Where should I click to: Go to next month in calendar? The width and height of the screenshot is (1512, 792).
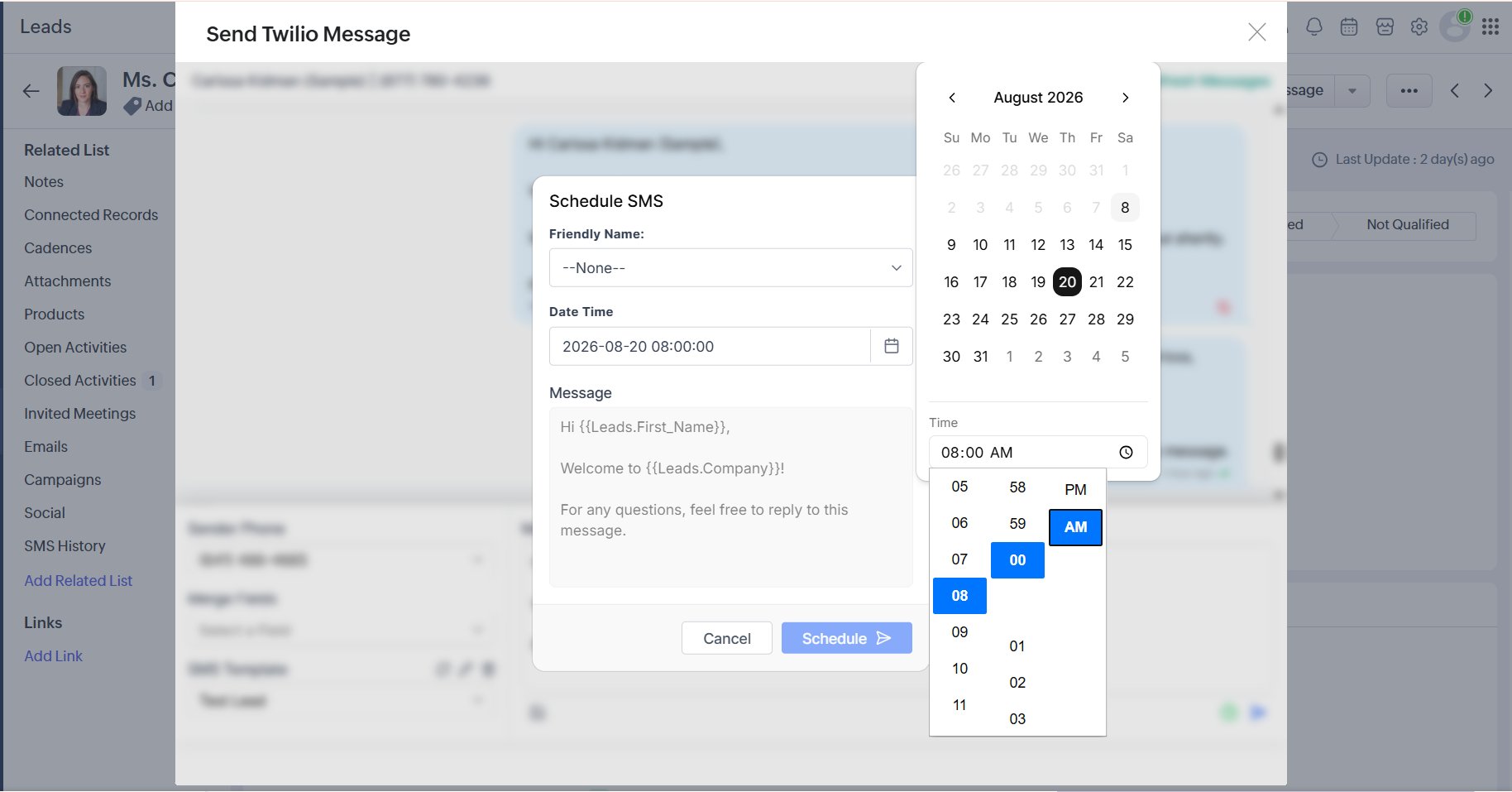click(x=1126, y=98)
